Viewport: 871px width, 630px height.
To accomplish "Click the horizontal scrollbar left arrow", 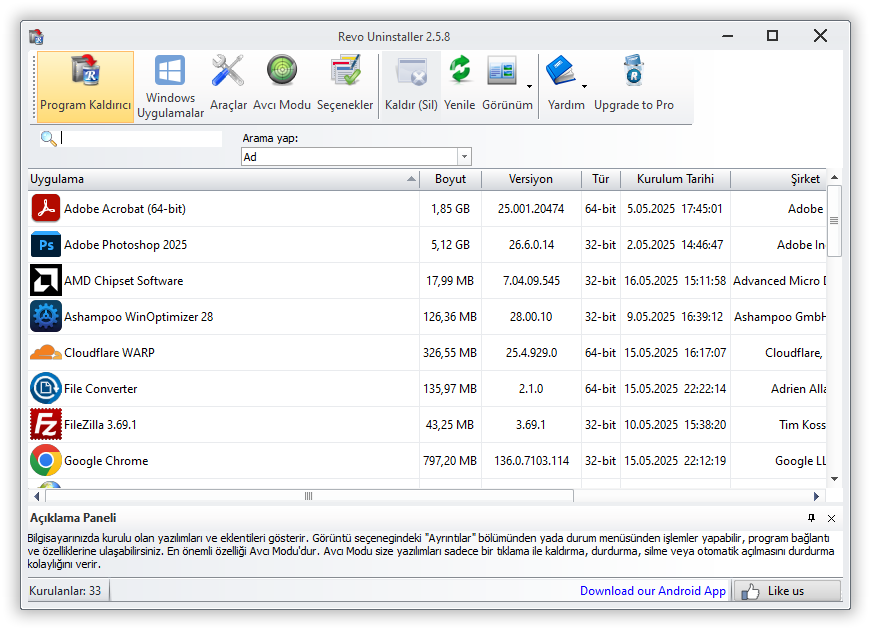I will click(x=37, y=496).
